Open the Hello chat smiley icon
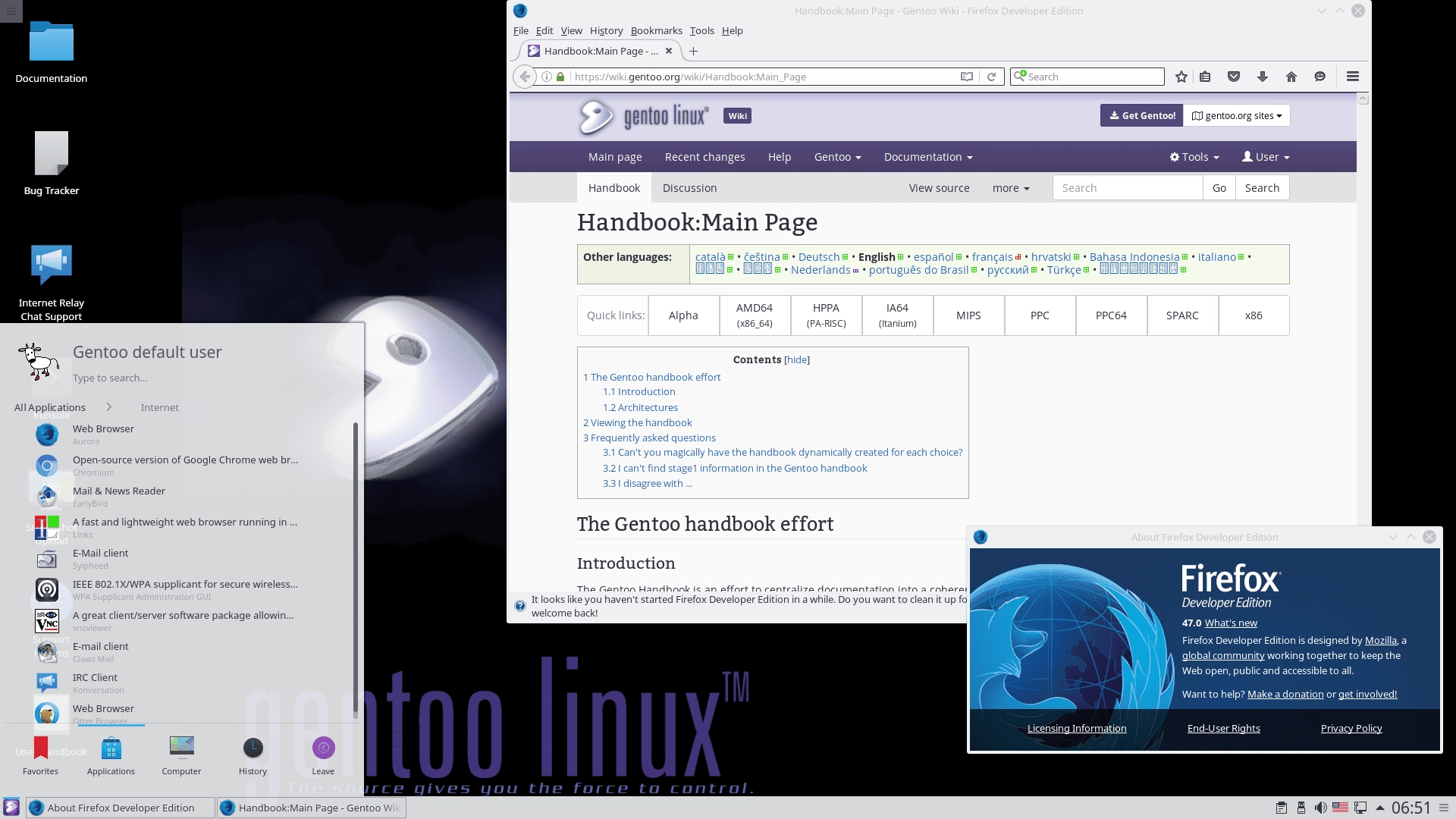Image resolution: width=1456 pixels, height=819 pixels. [x=1319, y=77]
